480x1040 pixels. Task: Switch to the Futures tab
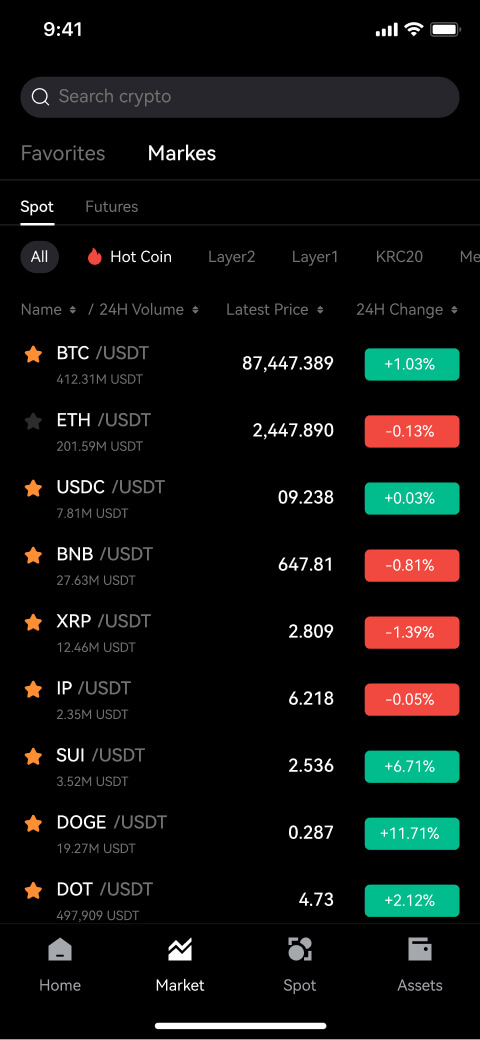coord(111,207)
